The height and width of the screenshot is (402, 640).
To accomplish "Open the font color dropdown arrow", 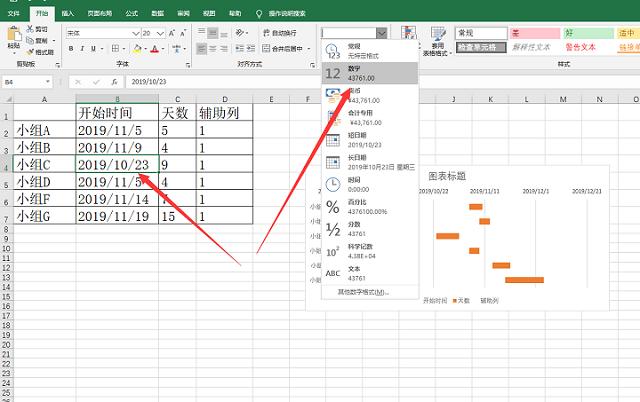I will (163, 49).
